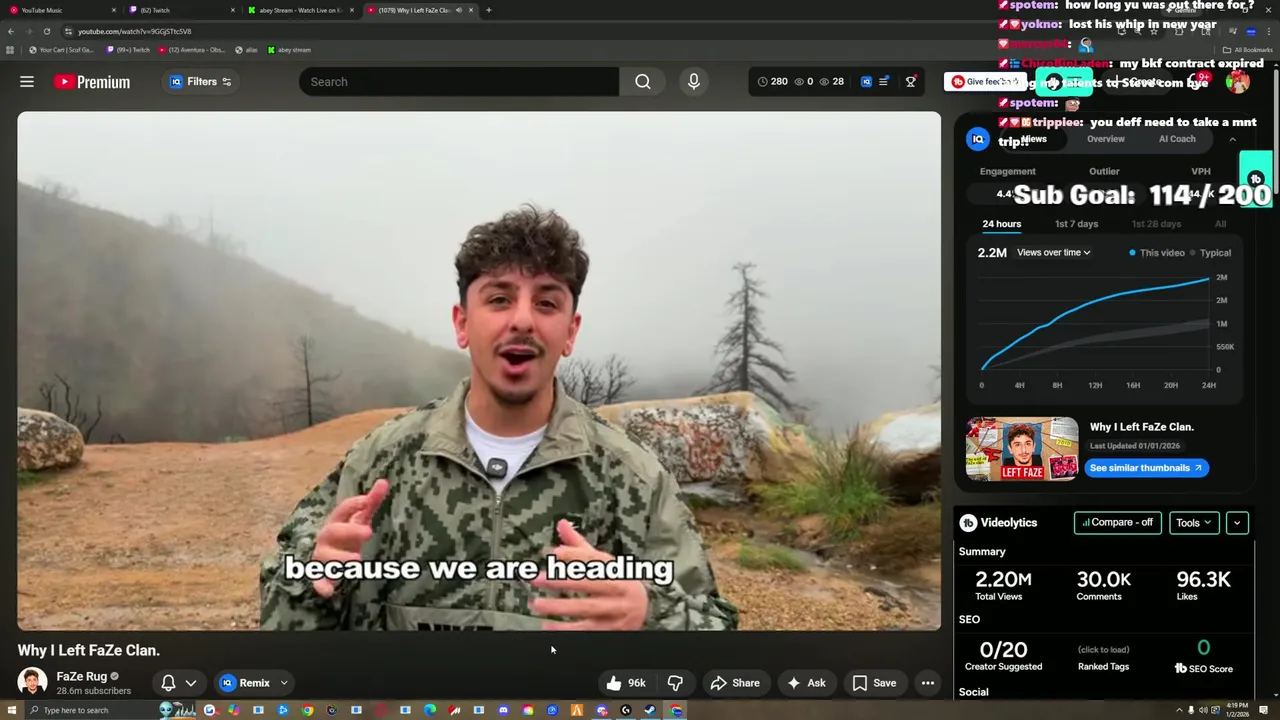Select the All timeframe tab

(x=1220, y=224)
